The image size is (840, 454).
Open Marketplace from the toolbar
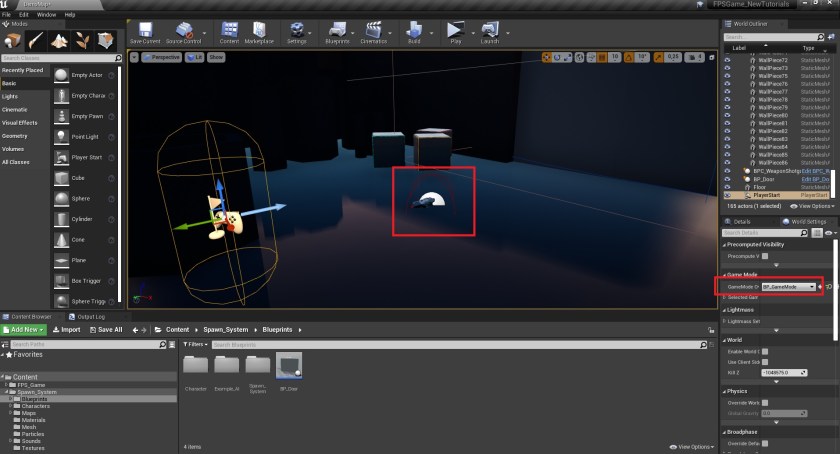click(x=259, y=31)
